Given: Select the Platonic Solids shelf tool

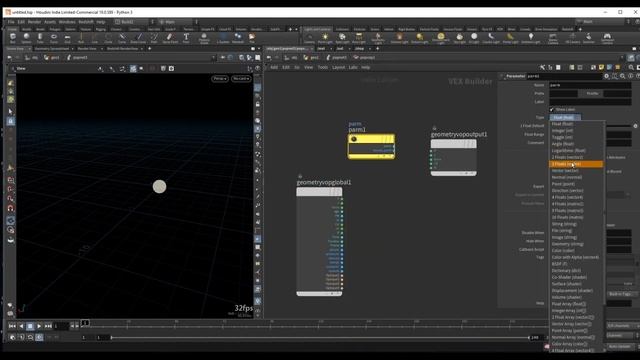Looking at the screenshot, I should [204, 38].
